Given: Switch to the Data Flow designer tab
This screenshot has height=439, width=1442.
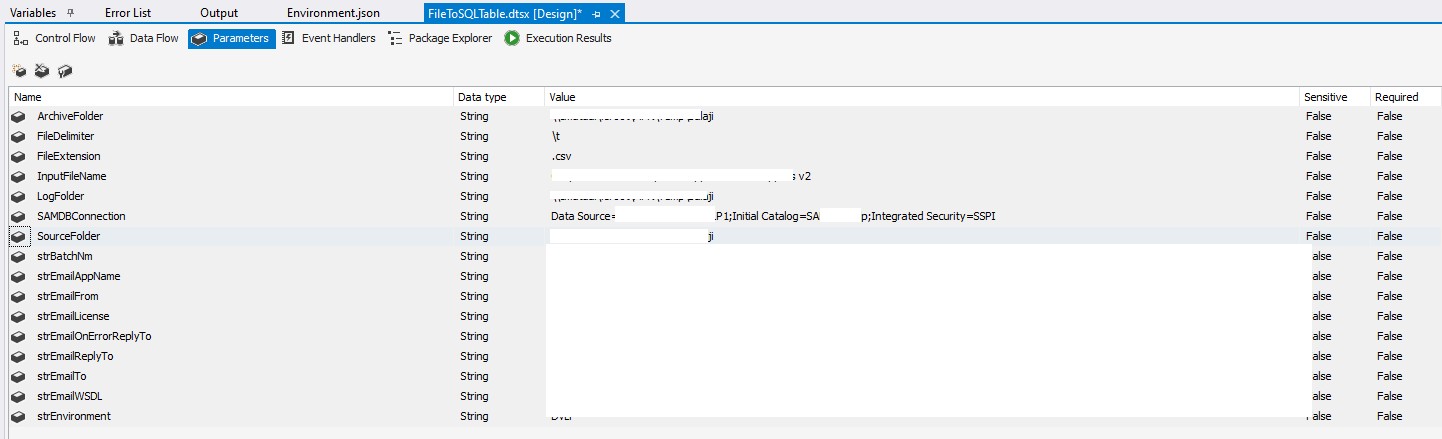Looking at the screenshot, I should tap(143, 38).
